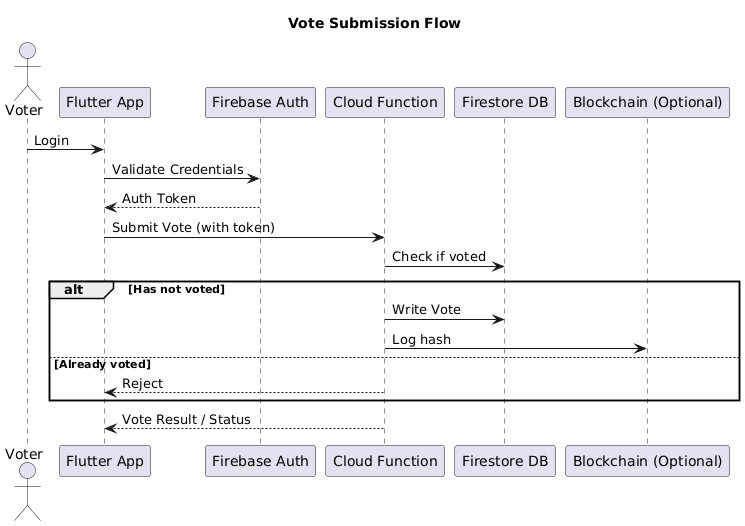The height and width of the screenshot is (526, 745).
Task: Select the top Flutter App participant box
Action: click(105, 102)
